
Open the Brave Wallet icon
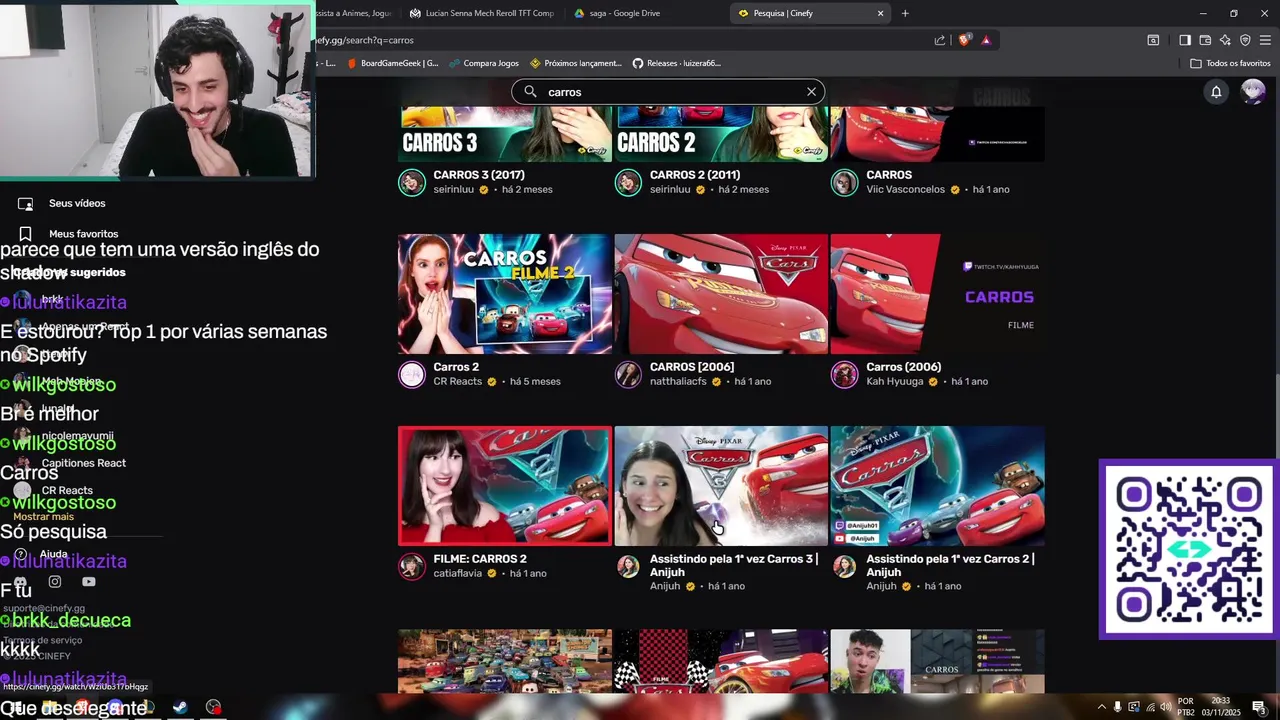1205,40
